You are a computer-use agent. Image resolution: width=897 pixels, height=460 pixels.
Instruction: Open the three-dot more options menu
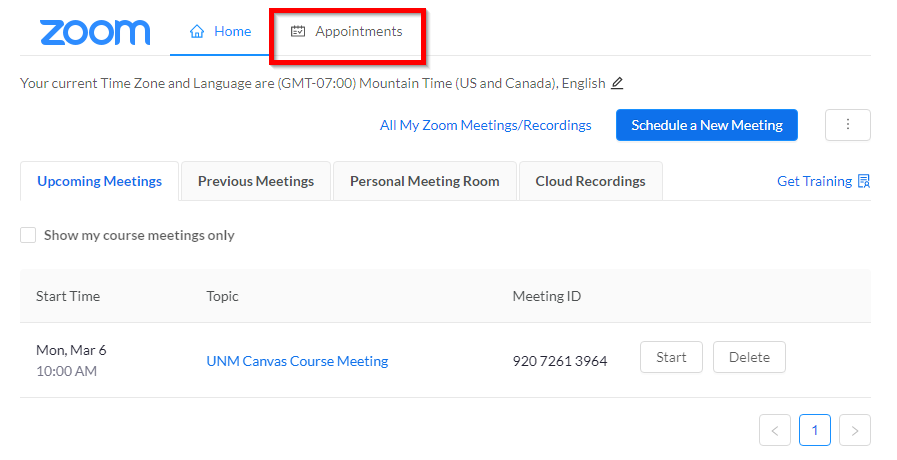(x=847, y=125)
